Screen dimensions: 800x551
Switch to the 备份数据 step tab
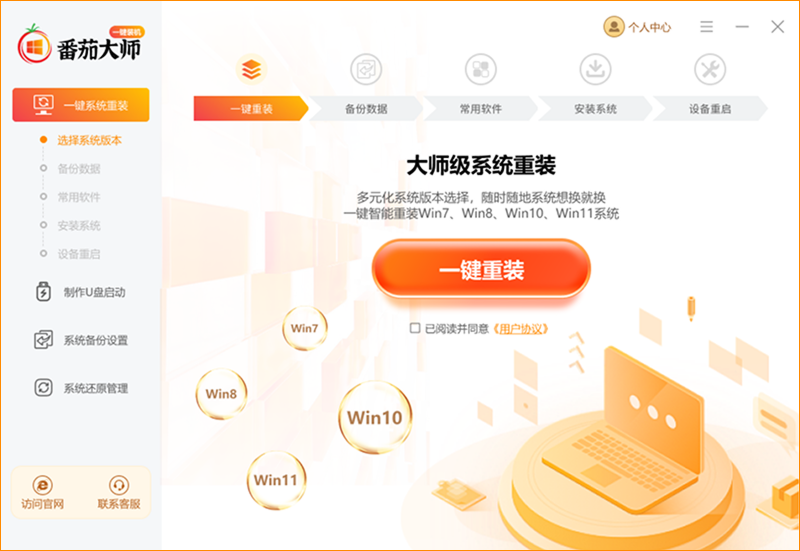tap(366, 109)
